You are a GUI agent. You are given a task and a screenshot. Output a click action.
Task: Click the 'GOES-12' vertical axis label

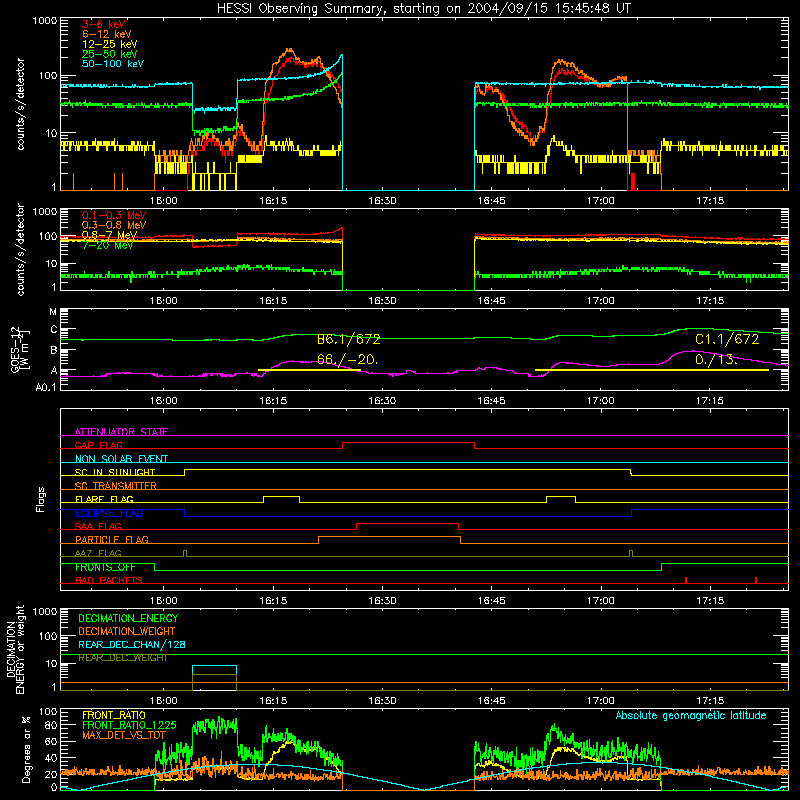coord(15,349)
